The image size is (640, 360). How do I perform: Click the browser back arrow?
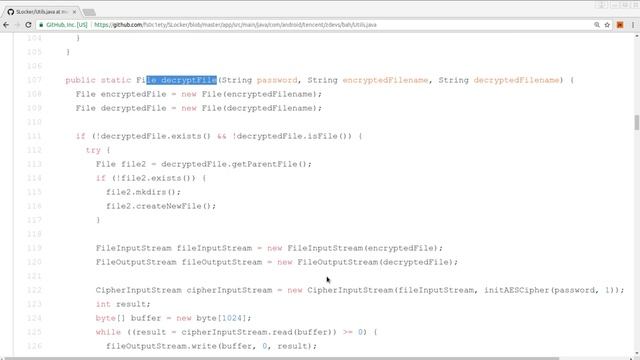click(6, 25)
